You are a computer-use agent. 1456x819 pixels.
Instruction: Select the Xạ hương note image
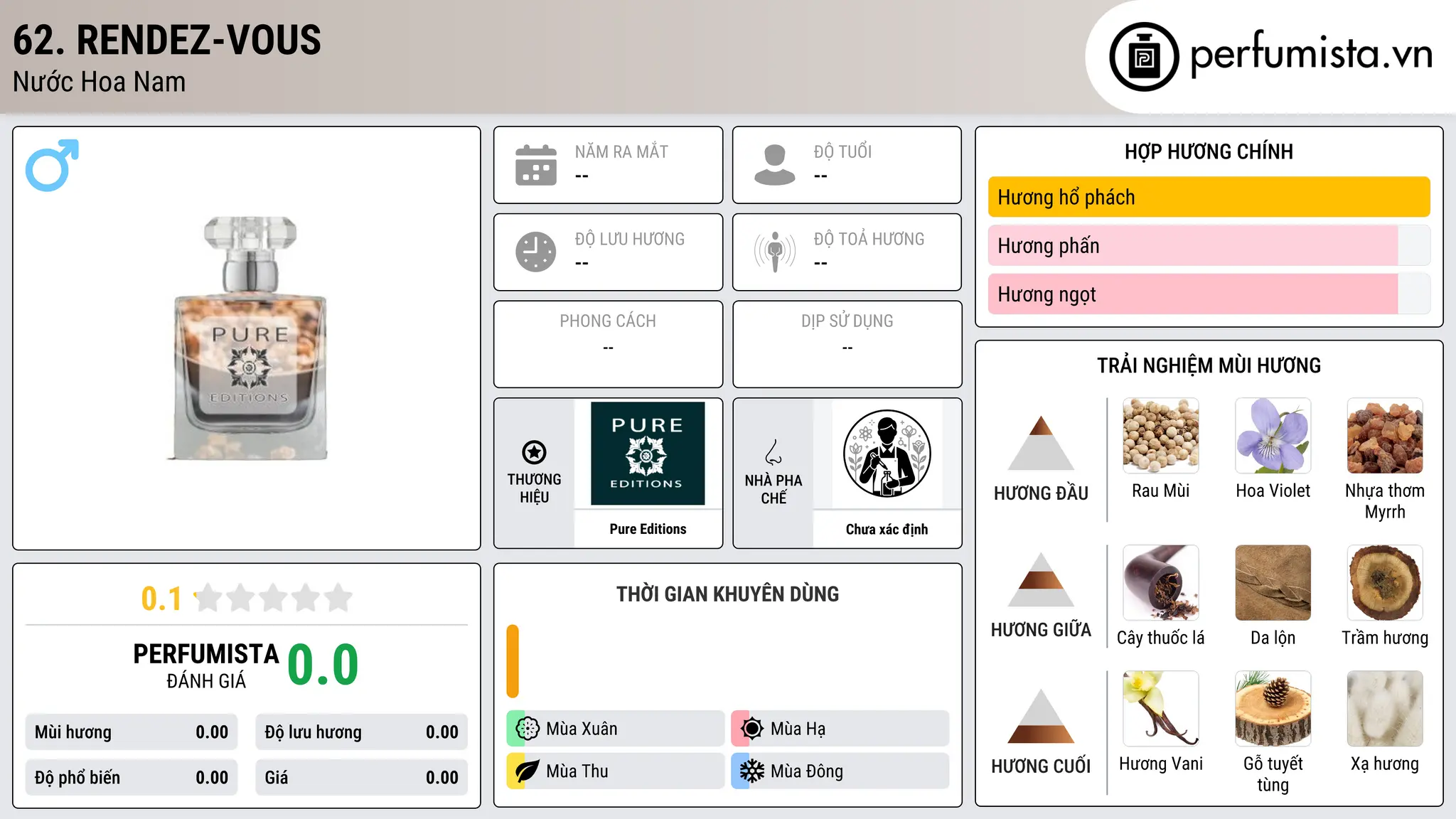click(x=1385, y=709)
